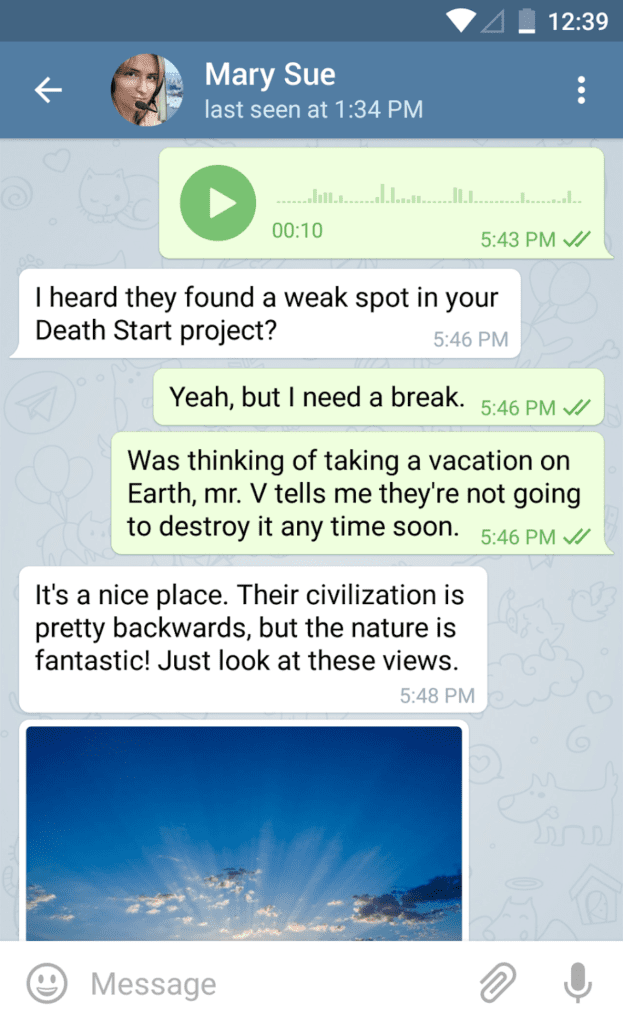Go back using the arrow icon
The height and width of the screenshot is (1024, 623).
(48, 90)
